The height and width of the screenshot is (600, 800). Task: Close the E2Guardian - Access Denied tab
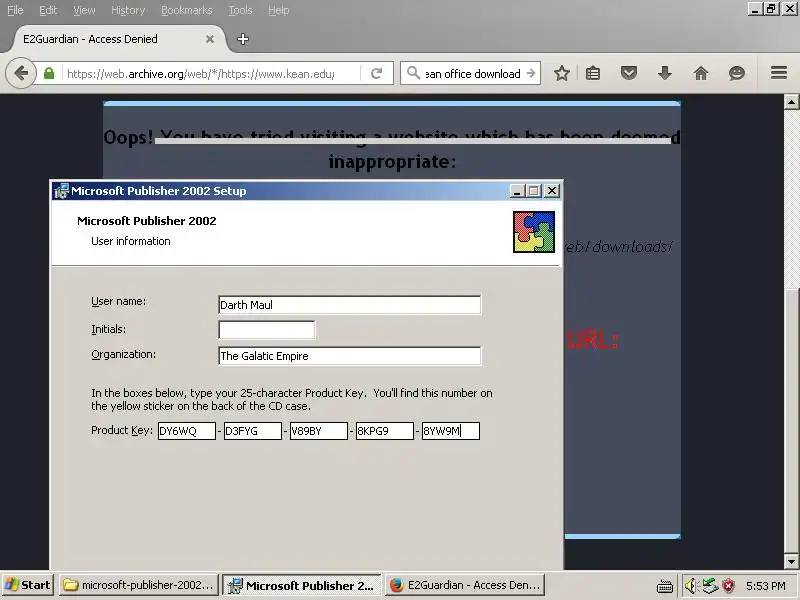tap(210, 39)
